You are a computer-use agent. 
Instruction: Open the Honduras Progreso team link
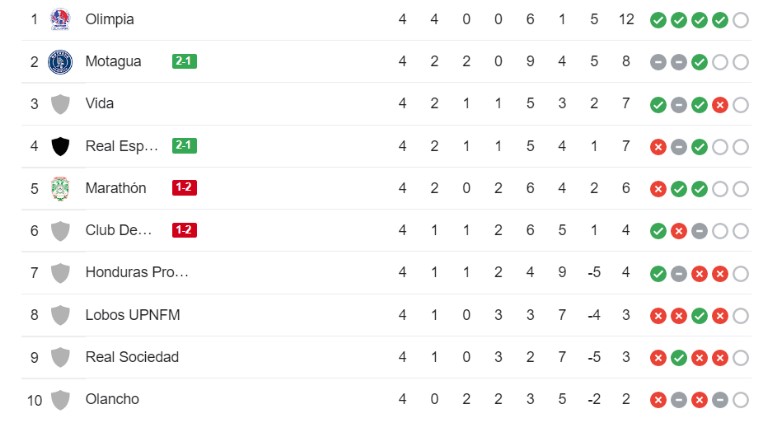tap(137, 272)
